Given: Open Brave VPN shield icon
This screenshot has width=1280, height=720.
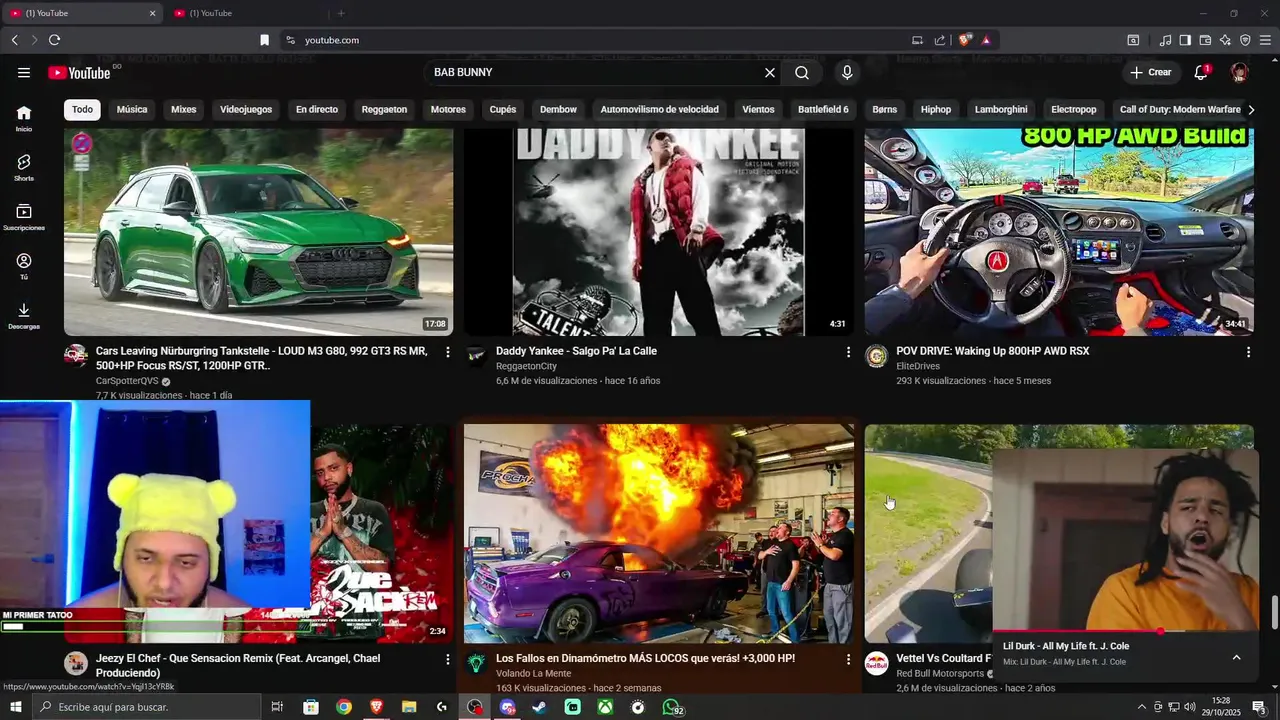Looking at the screenshot, I should pos(1245,40).
